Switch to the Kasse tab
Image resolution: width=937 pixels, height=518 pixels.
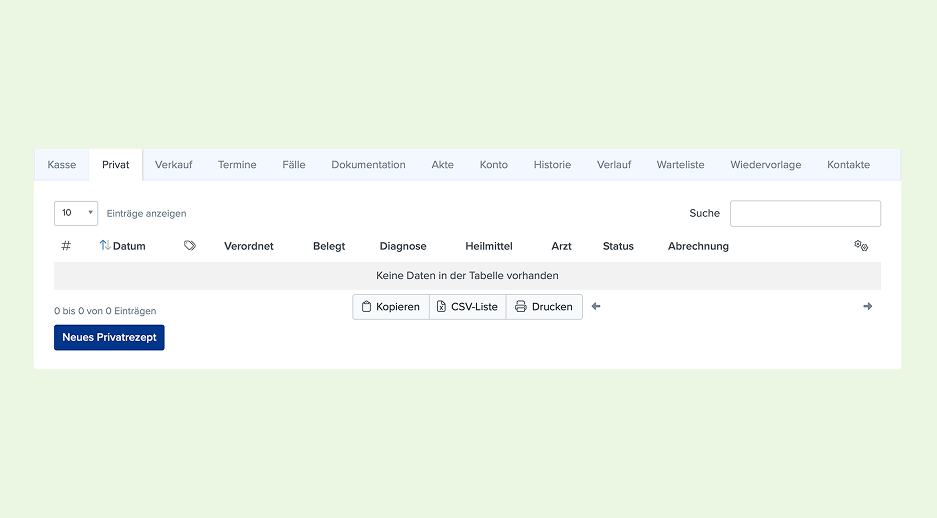click(62, 165)
